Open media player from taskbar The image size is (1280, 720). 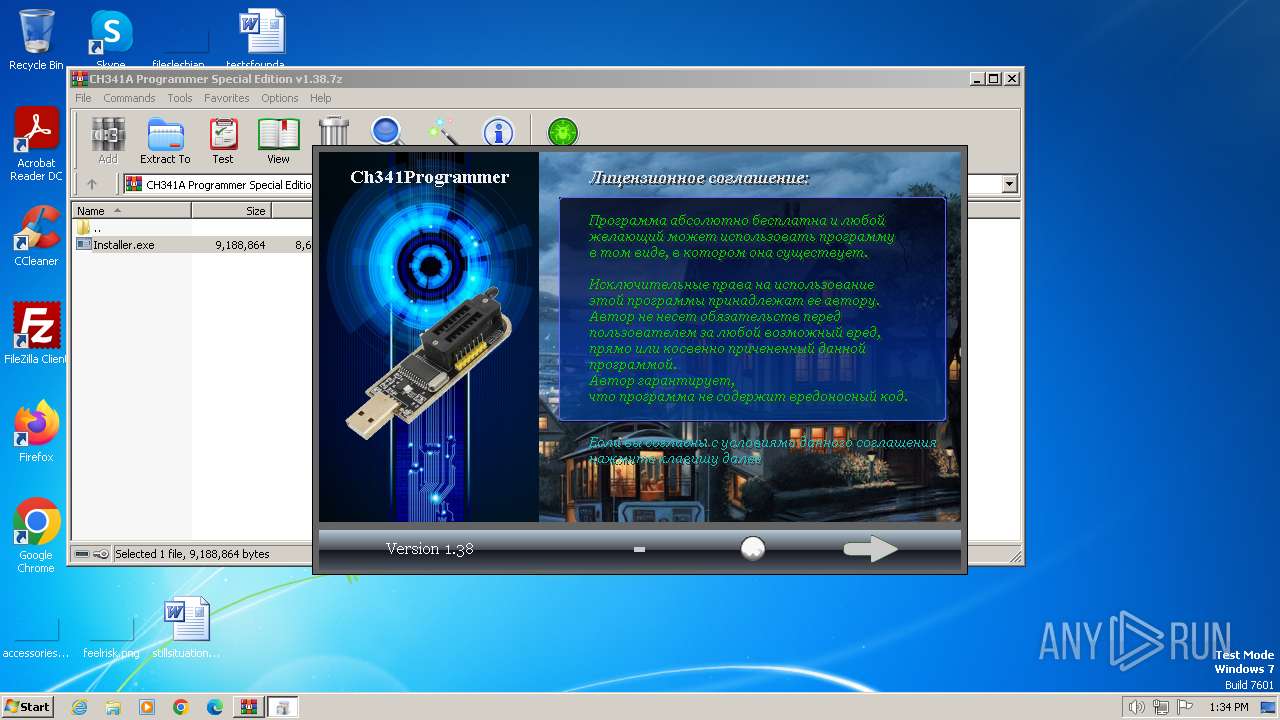coord(147,707)
